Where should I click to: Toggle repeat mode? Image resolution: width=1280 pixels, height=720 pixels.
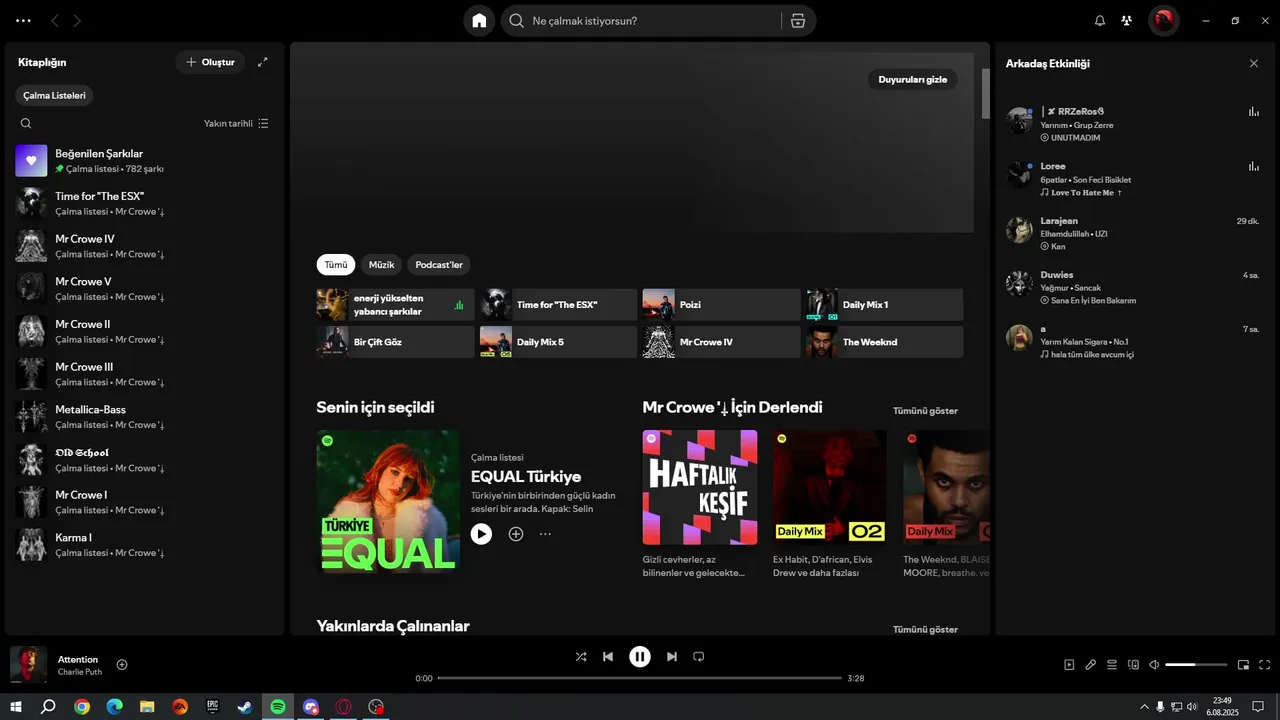699,657
